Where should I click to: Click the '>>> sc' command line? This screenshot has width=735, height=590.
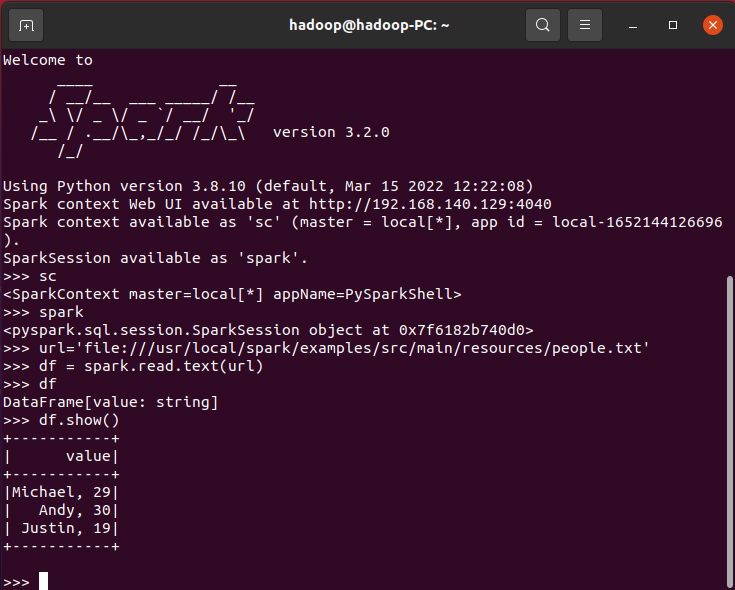click(x=30, y=276)
